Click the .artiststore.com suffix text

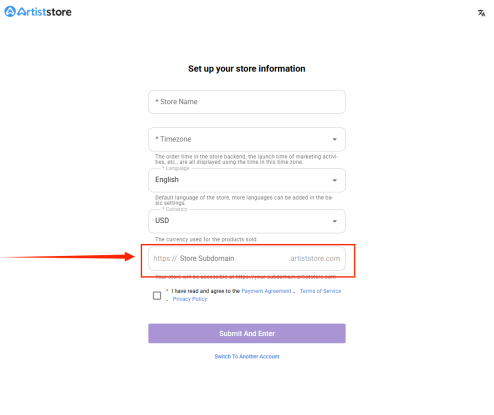pos(314,258)
